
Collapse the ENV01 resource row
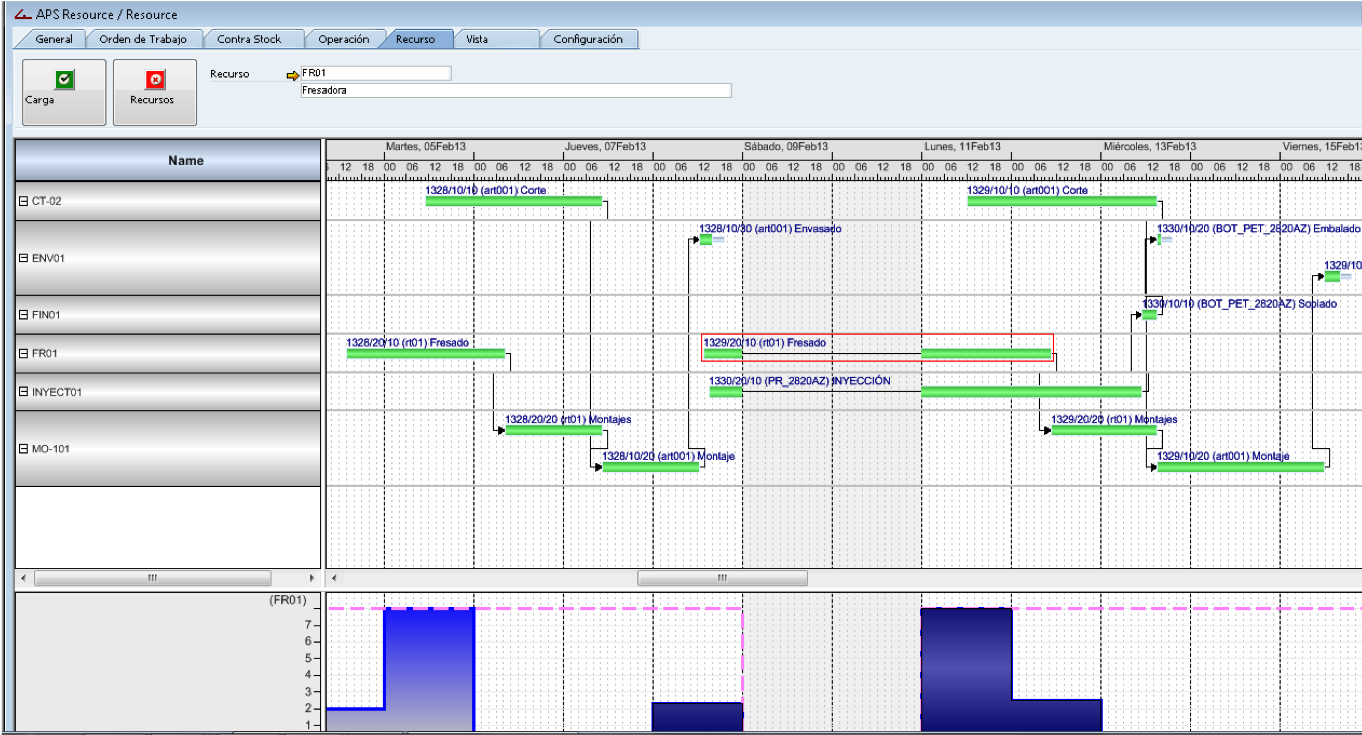pyautogui.click(x=23, y=258)
